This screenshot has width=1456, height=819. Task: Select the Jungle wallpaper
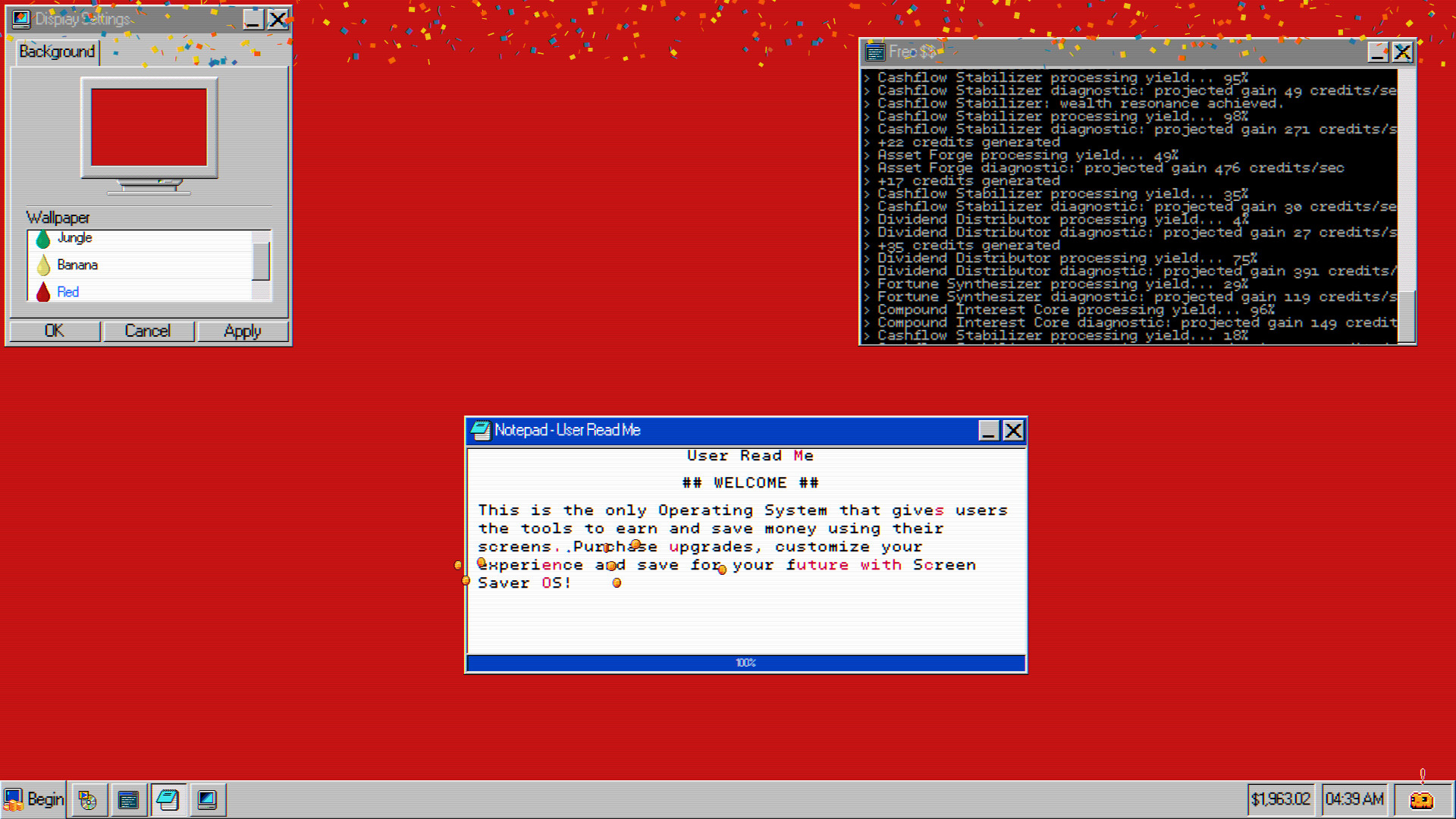(140, 238)
